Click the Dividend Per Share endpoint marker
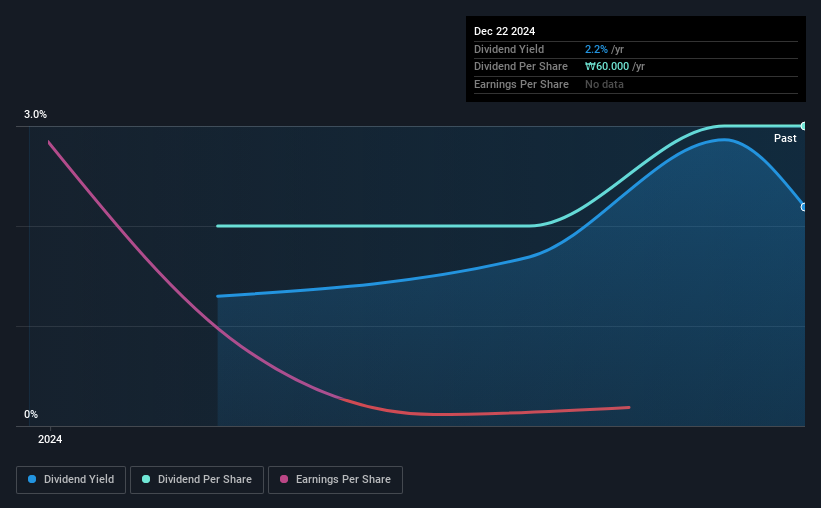The height and width of the screenshot is (508, 821). 803,126
